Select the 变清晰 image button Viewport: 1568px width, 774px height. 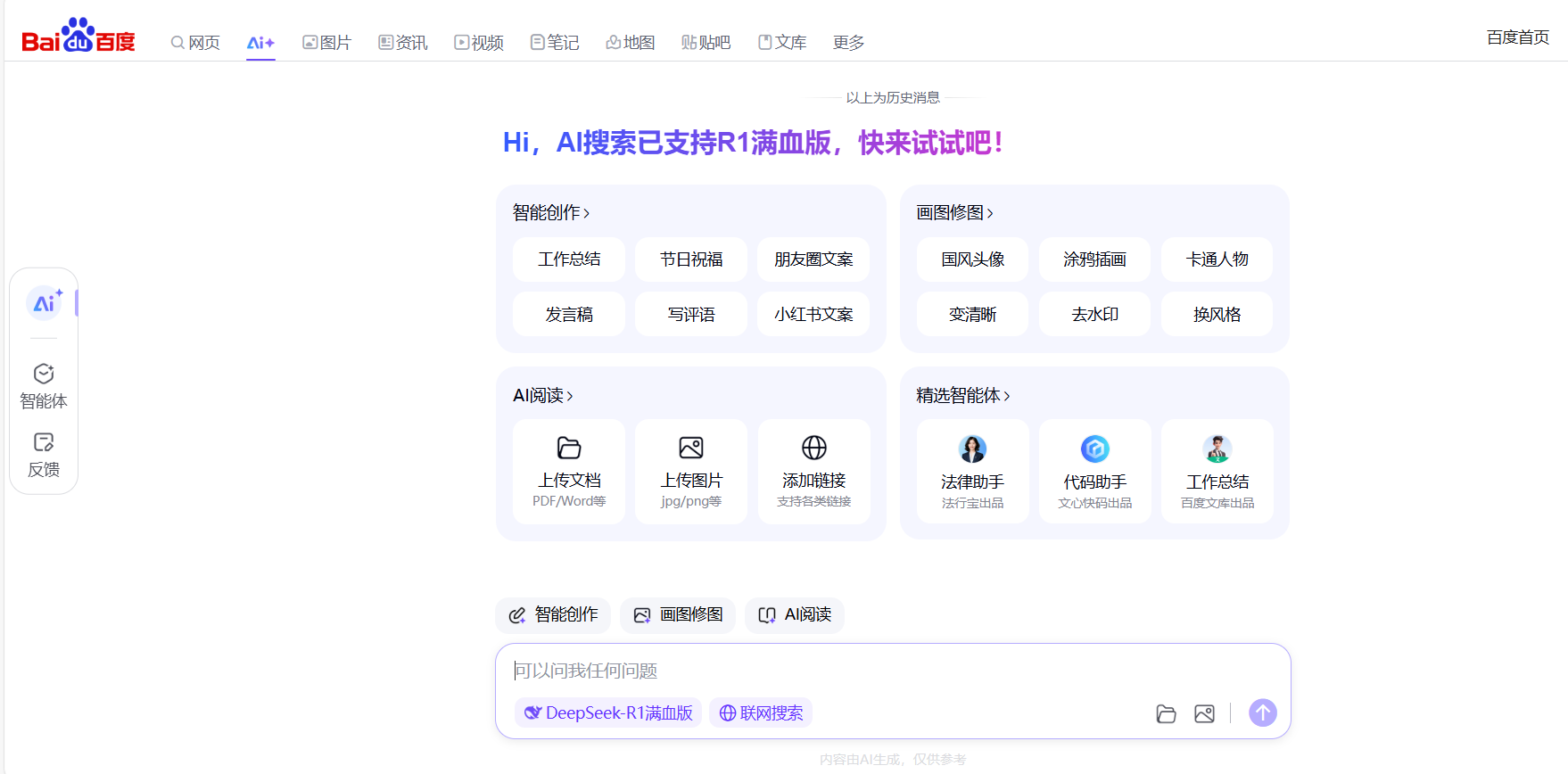point(972,315)
